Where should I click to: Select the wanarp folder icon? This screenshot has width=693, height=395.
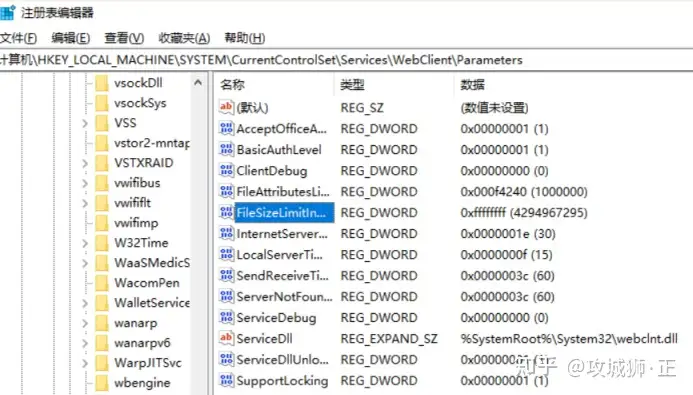102,323
